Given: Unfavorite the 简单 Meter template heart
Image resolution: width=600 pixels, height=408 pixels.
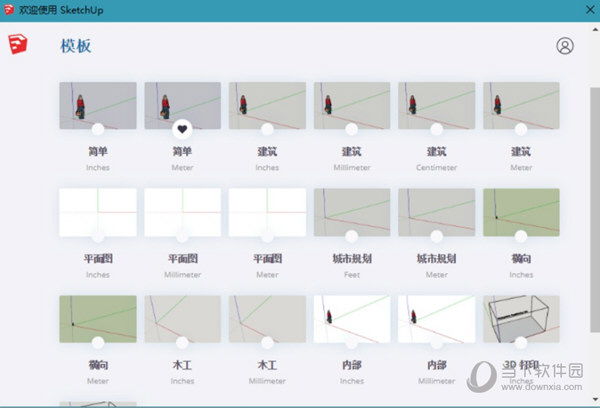Looking at the screenshot, I should point(182,129).
